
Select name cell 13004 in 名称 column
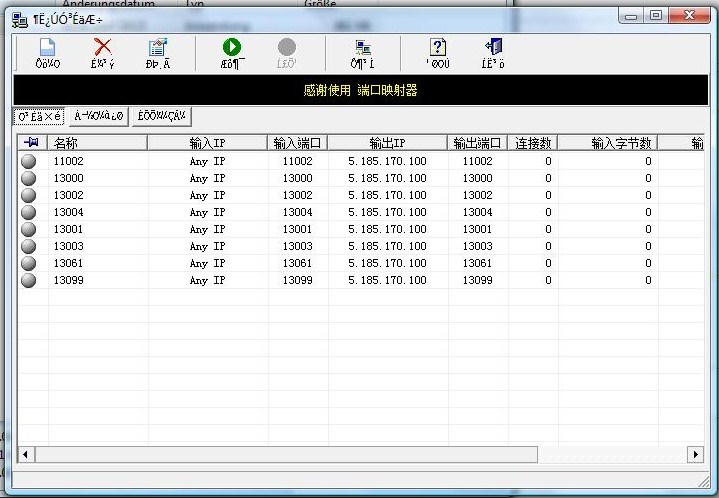click(x=69, y=212)
